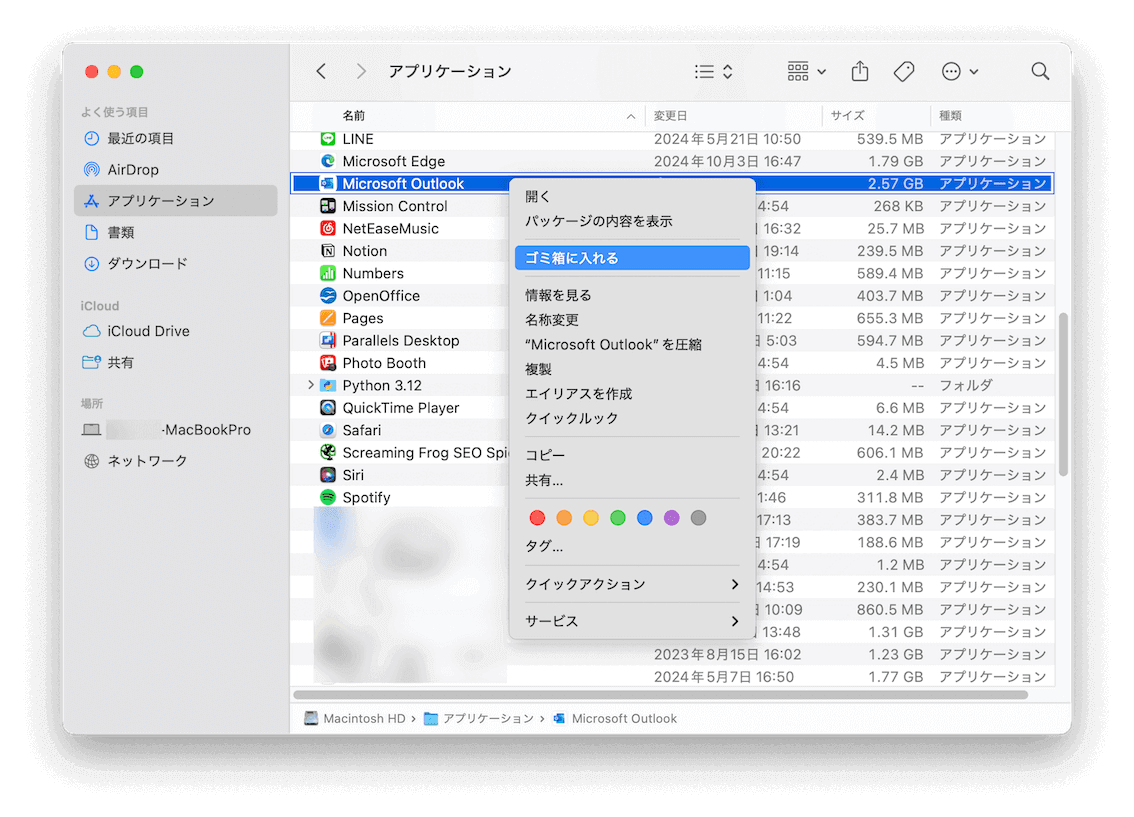The image size is (1134, 817).
Task: Apply the purple tag color
Action: (671, 518)
